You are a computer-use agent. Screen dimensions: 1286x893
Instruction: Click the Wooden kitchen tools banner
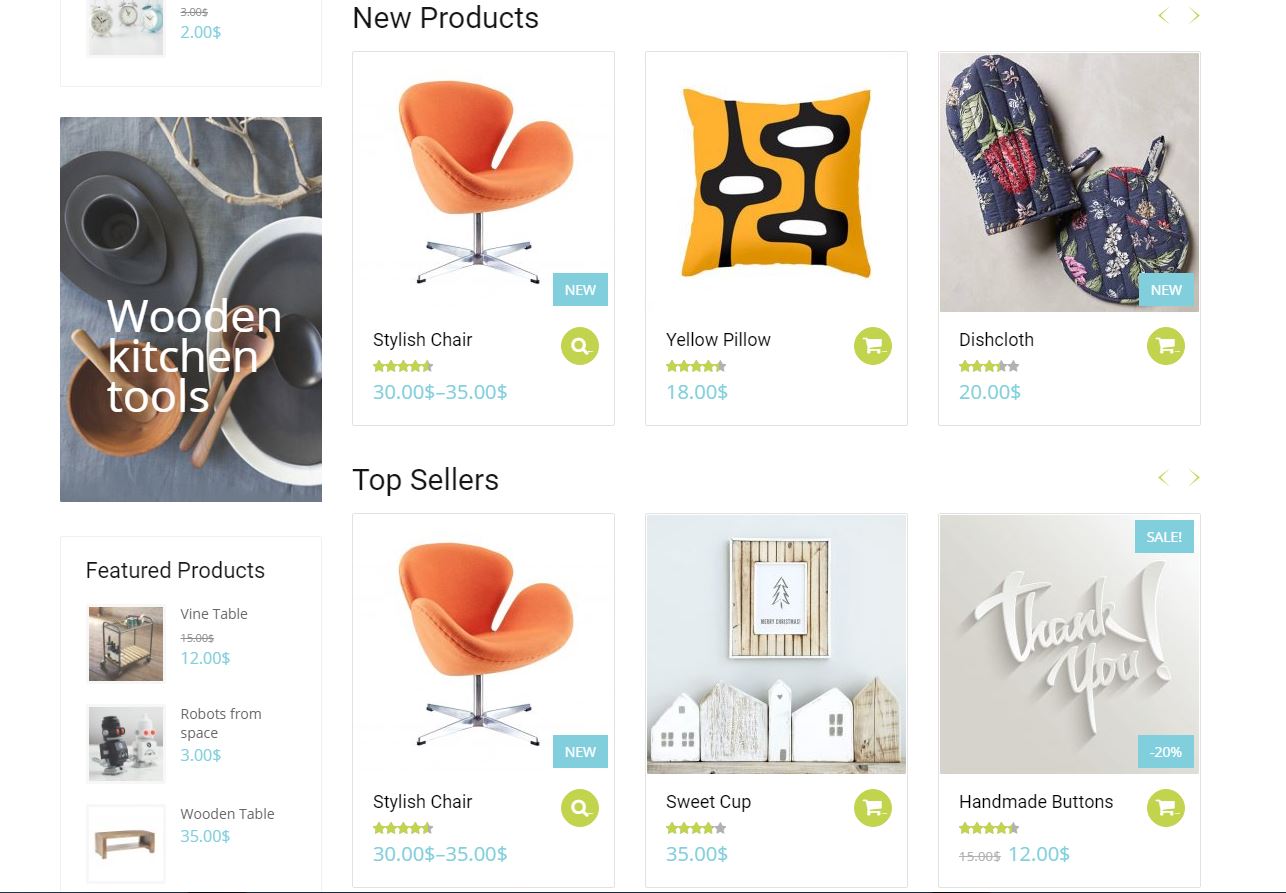pos(191,309)
